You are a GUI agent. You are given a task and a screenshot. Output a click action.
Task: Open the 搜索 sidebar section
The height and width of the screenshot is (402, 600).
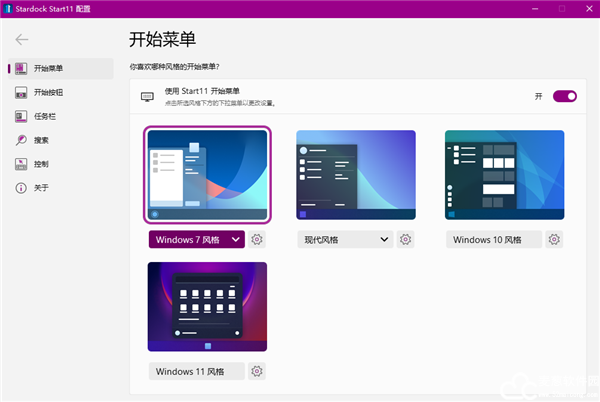[61, 140]
